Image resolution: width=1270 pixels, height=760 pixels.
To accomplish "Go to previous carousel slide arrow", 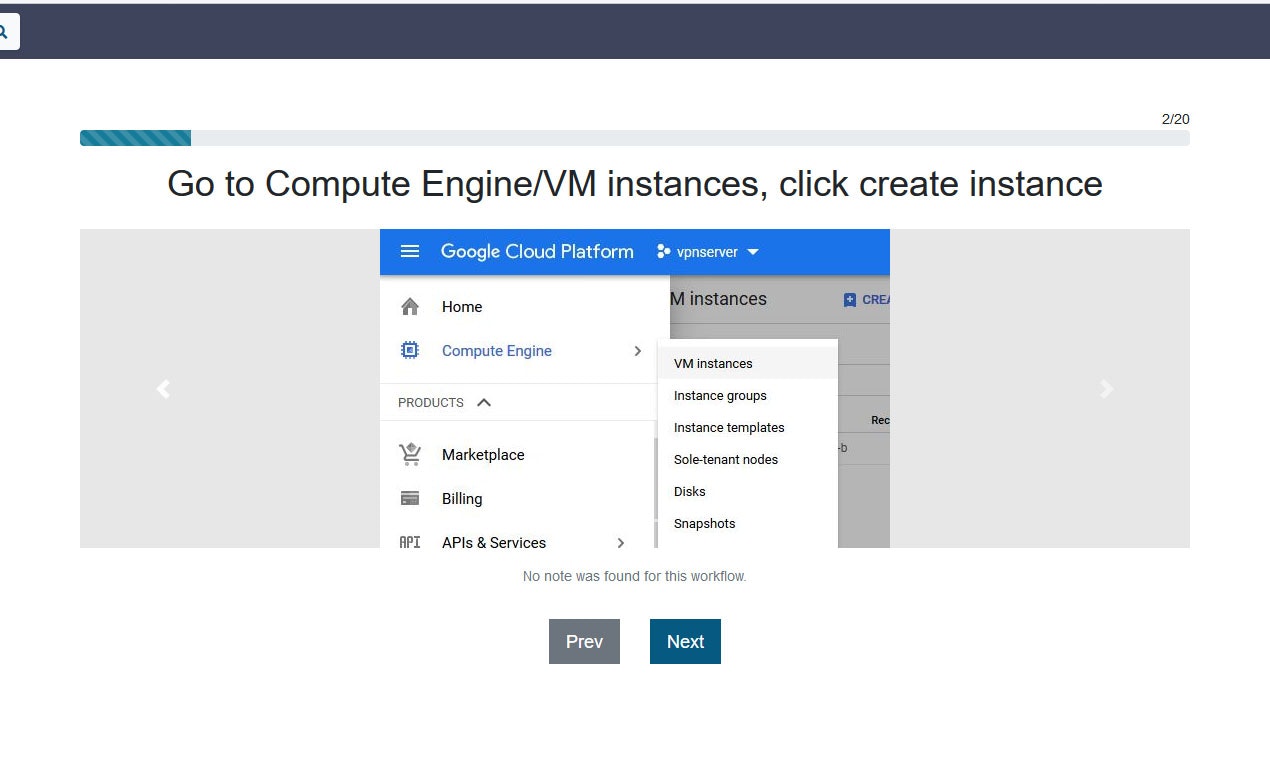I will point(163,389).
